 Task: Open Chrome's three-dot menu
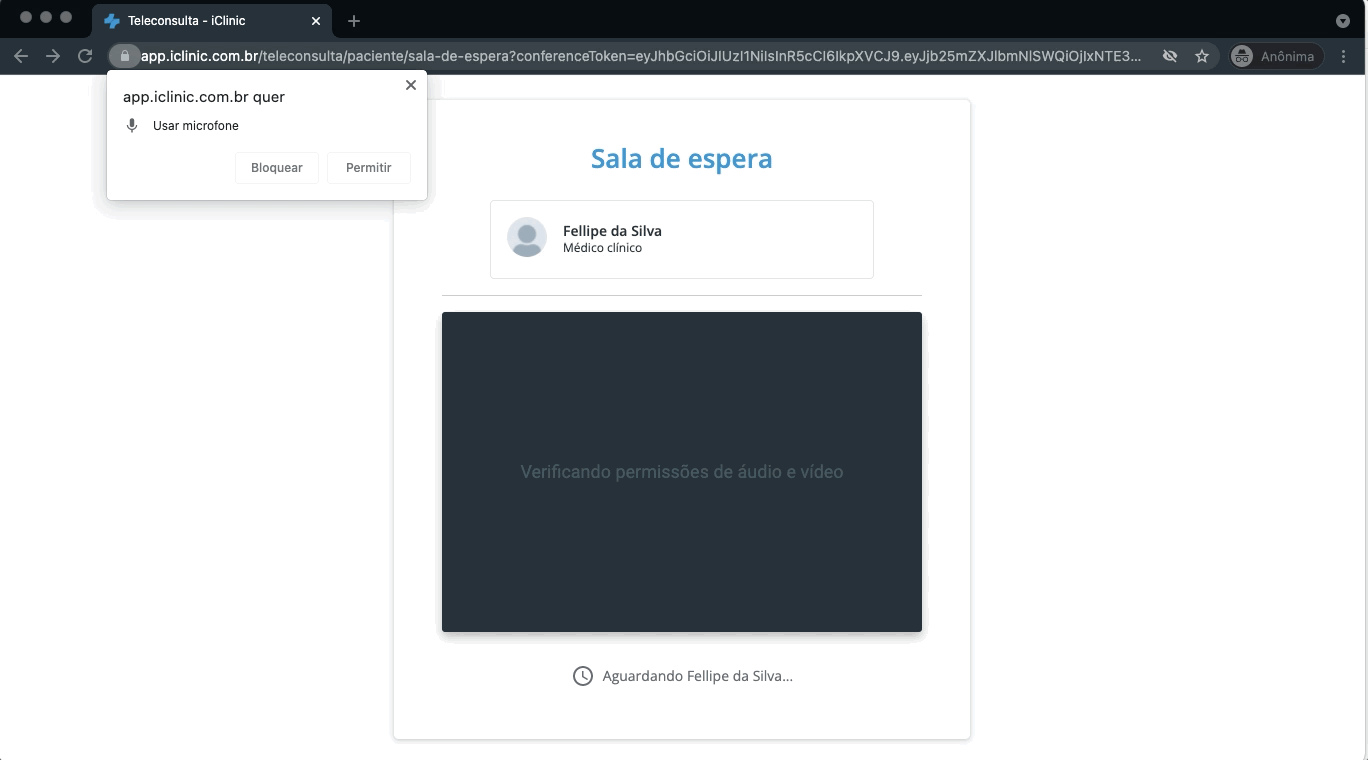1345,56
